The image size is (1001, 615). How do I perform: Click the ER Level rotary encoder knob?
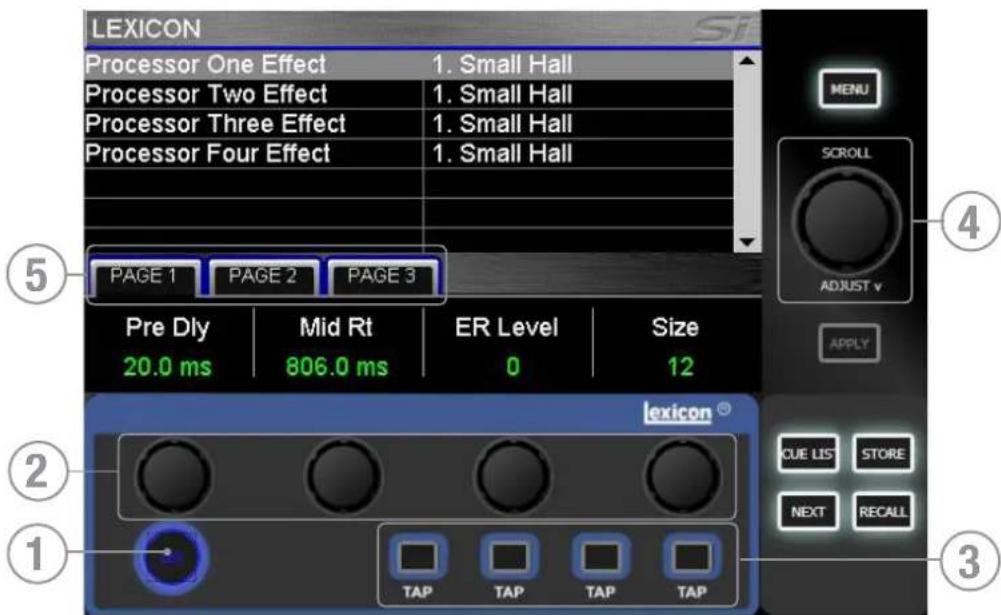pyautogui.click(x=513, y=476)
